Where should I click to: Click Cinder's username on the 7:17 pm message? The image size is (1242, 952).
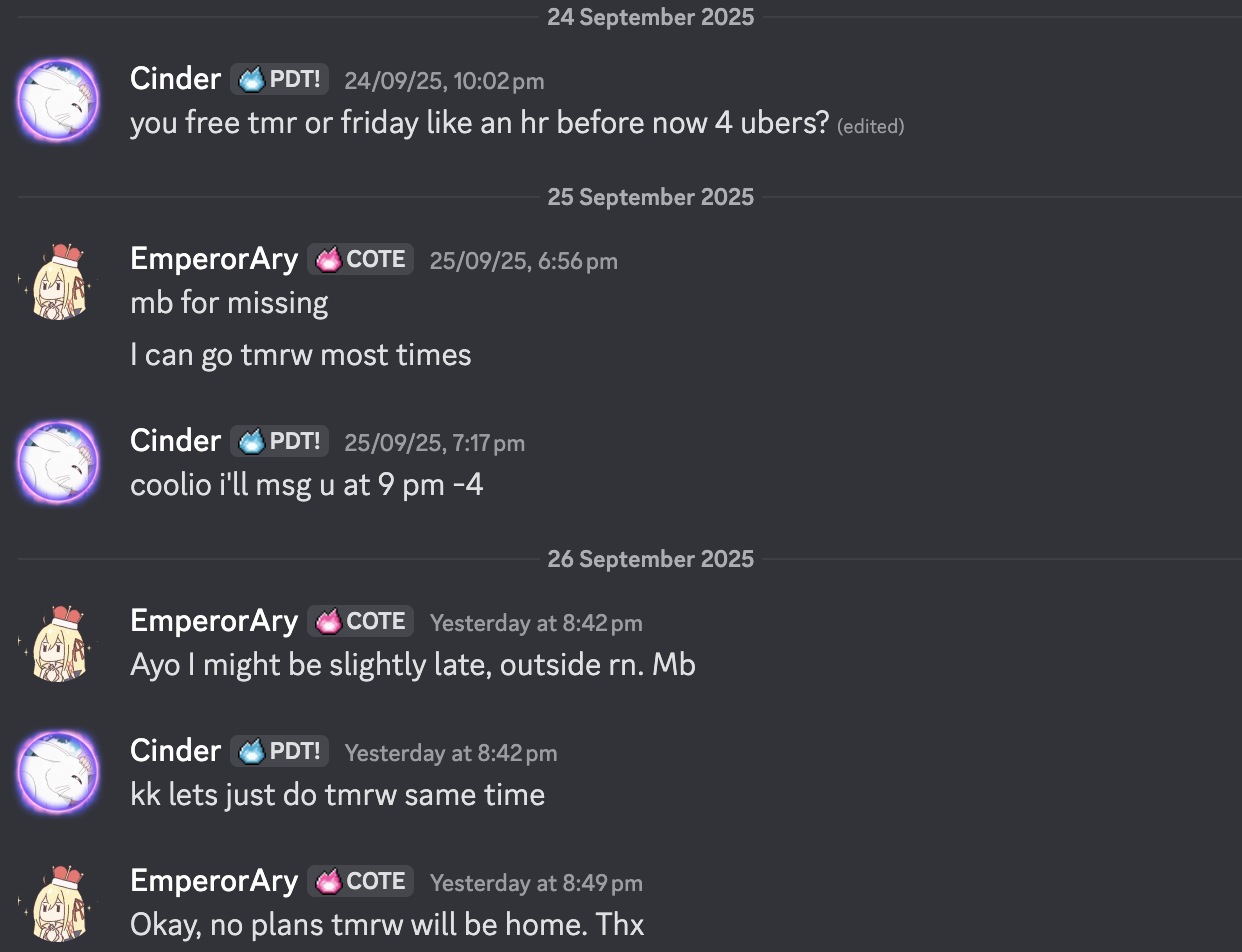[175, 441]
